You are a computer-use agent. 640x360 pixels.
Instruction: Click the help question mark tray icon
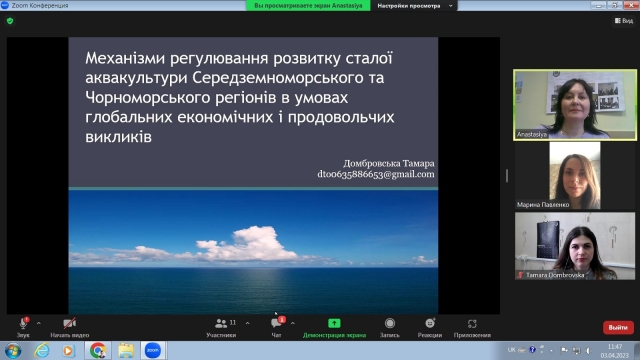532,350
